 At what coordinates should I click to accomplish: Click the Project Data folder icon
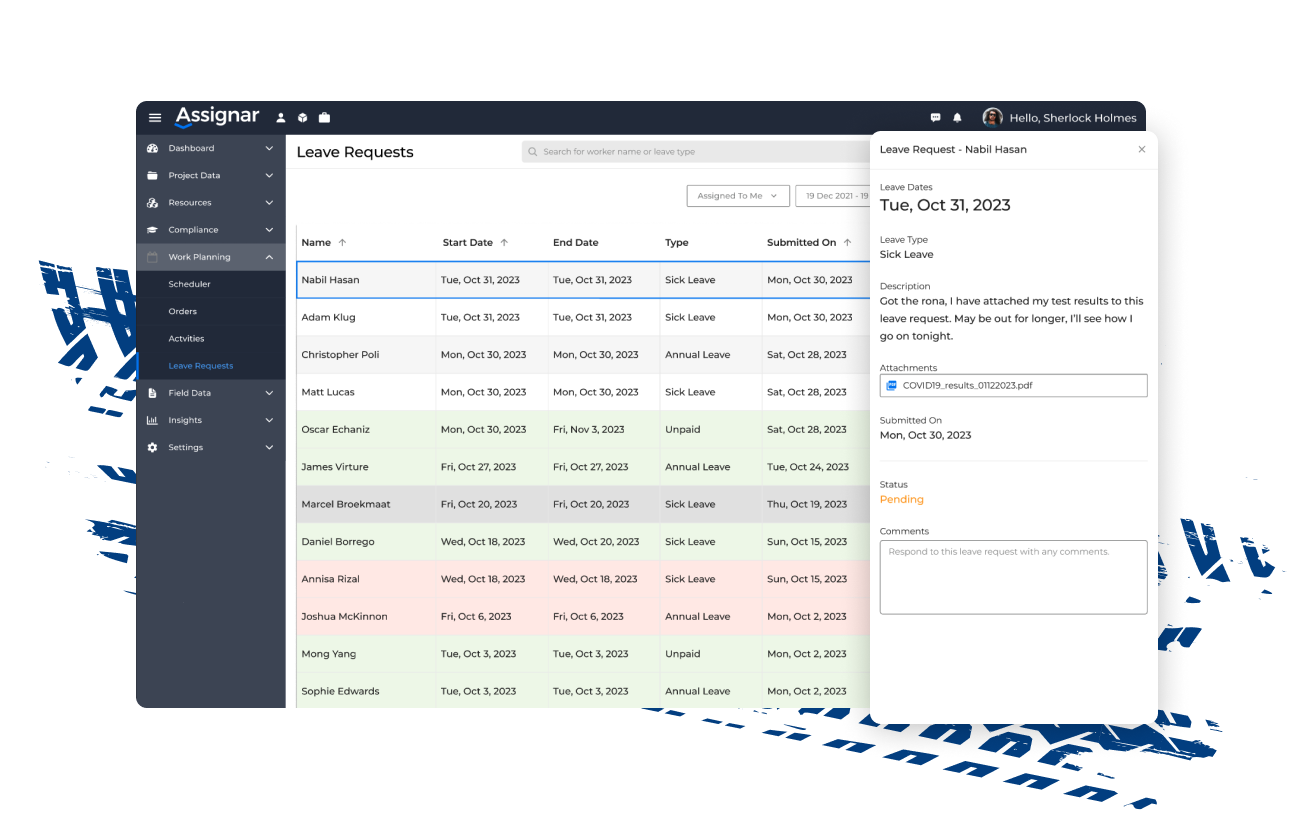point(151,175)
